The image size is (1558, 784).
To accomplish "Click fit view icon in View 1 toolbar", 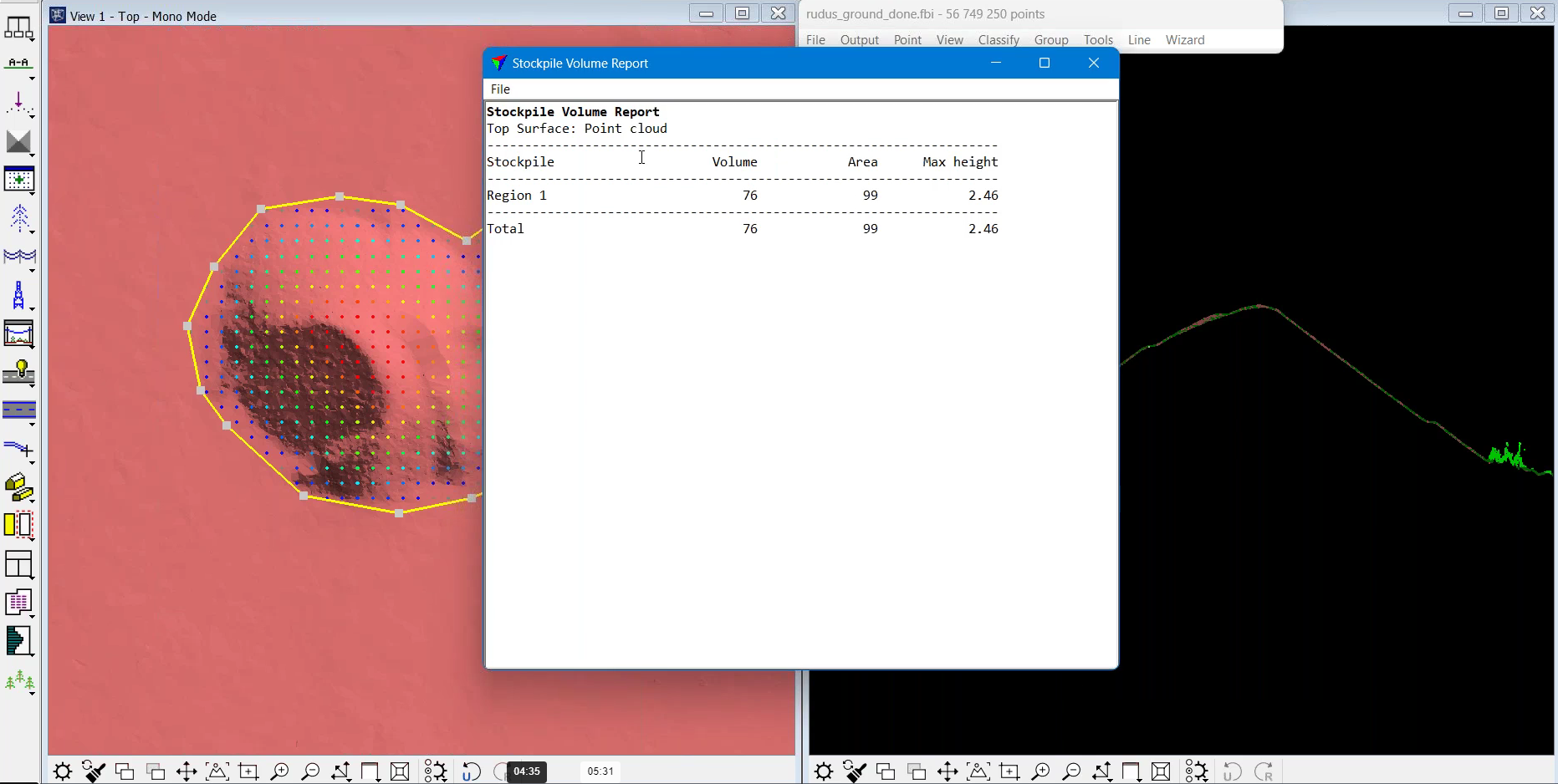I will 217,771.
